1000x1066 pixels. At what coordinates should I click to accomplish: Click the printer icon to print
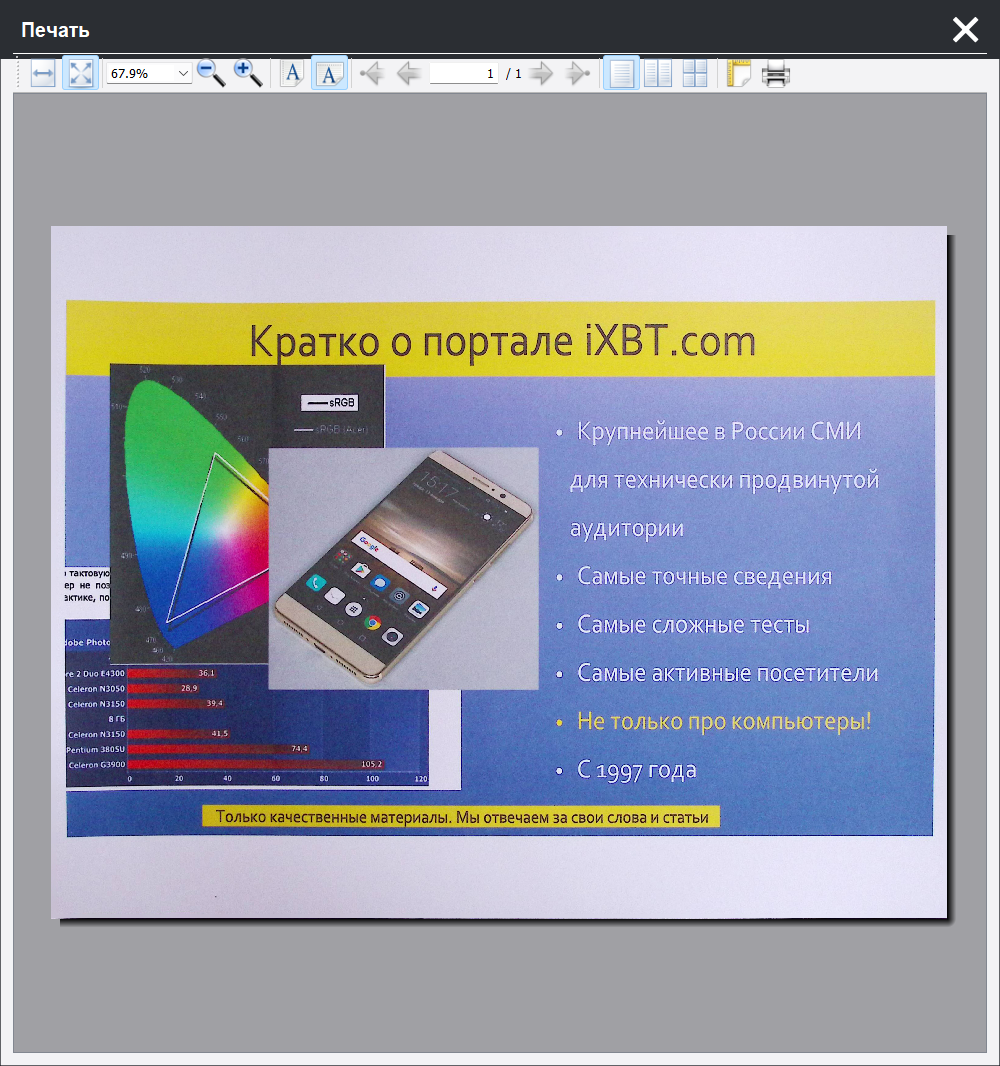[x=776, y=73]
